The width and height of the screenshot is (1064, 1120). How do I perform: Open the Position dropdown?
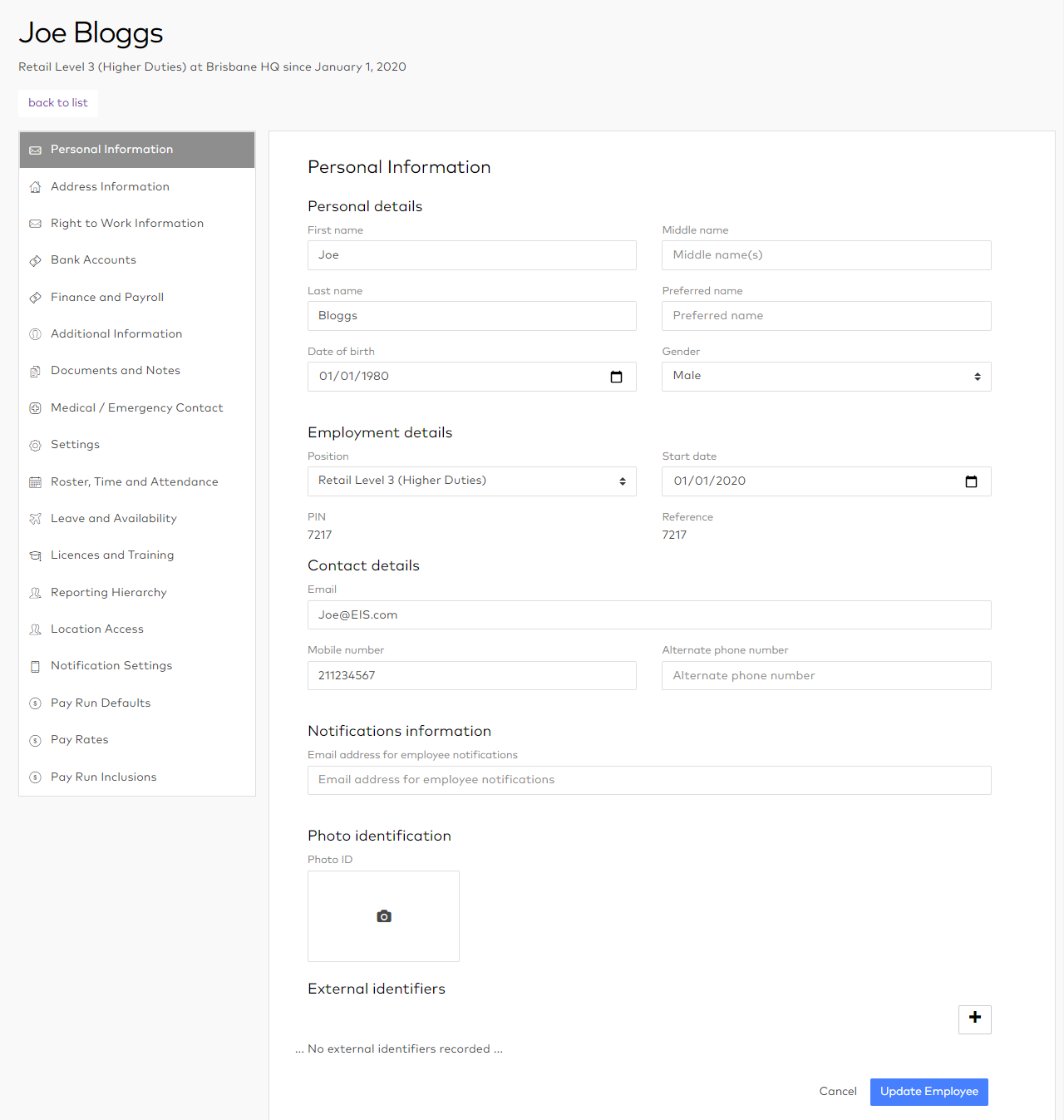pos(471,481)
